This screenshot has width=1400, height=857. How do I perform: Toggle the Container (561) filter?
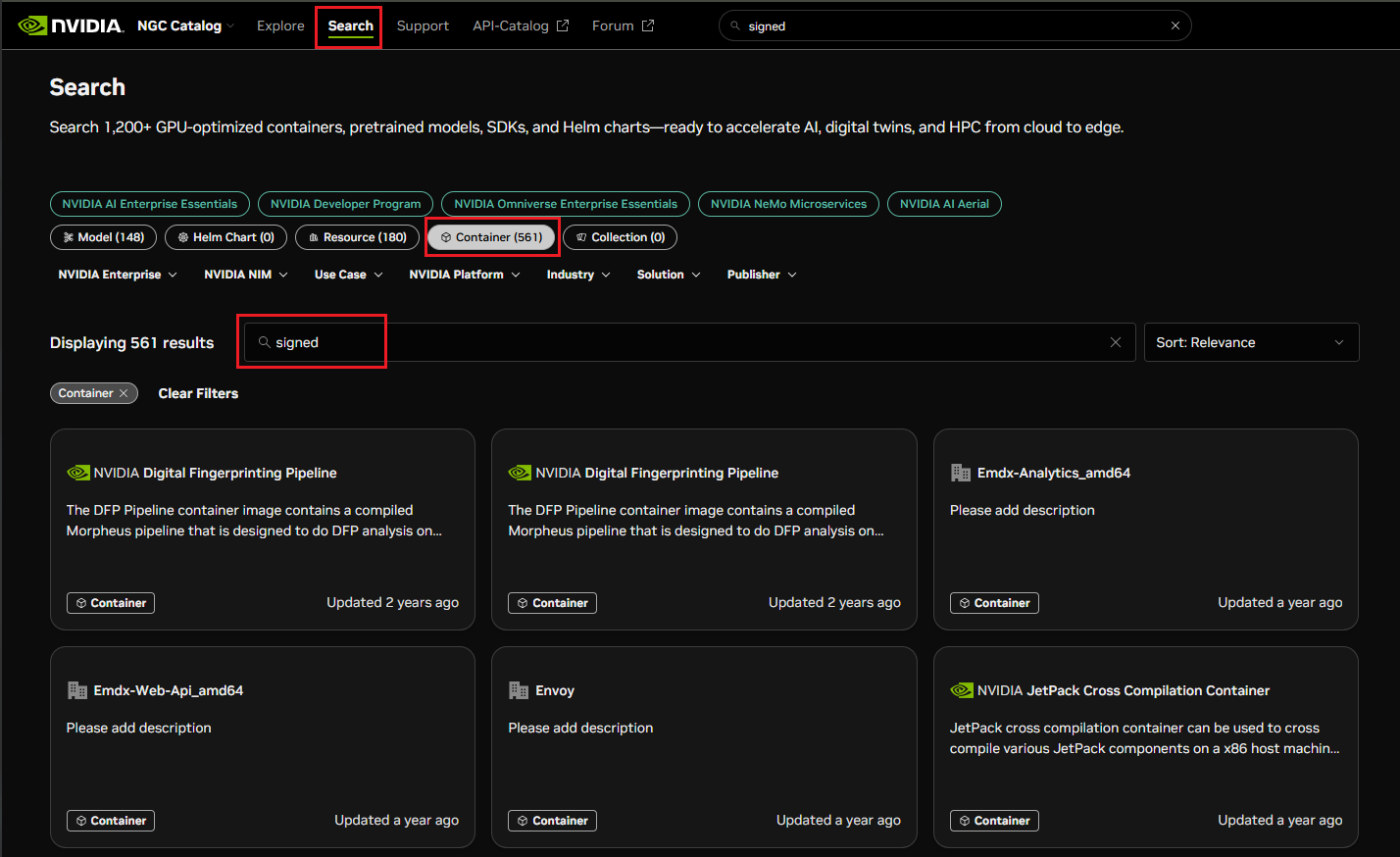491,237
